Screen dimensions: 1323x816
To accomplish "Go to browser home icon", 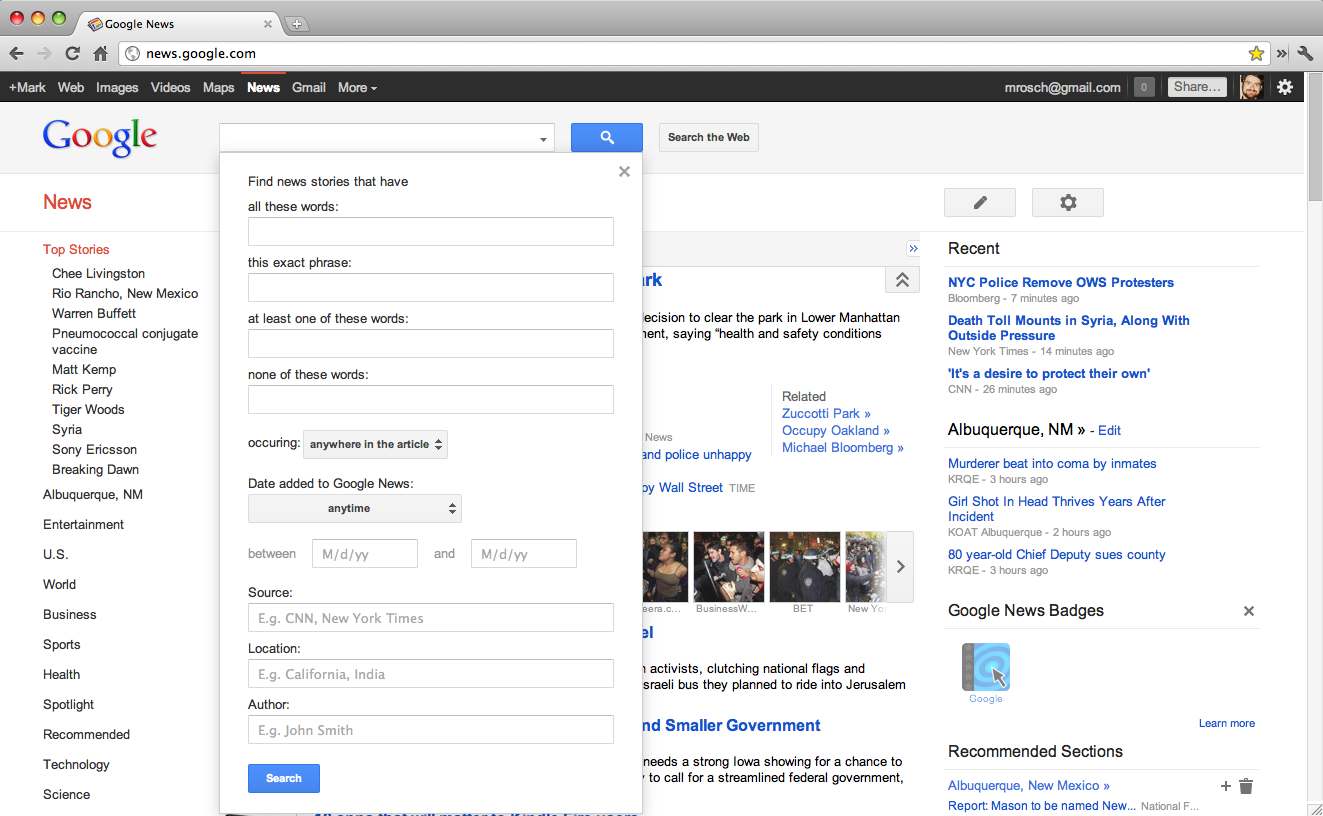I will click(100, 53).
